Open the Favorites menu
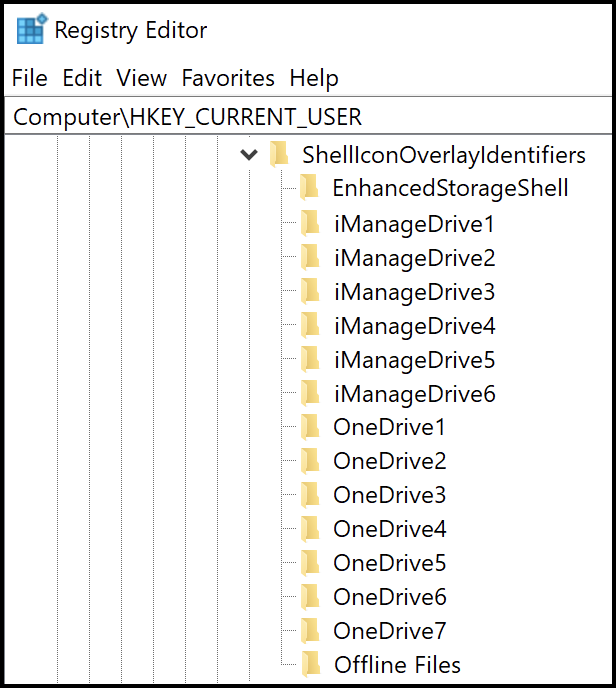This screenshot has width=616, height=688. (228, 78)
